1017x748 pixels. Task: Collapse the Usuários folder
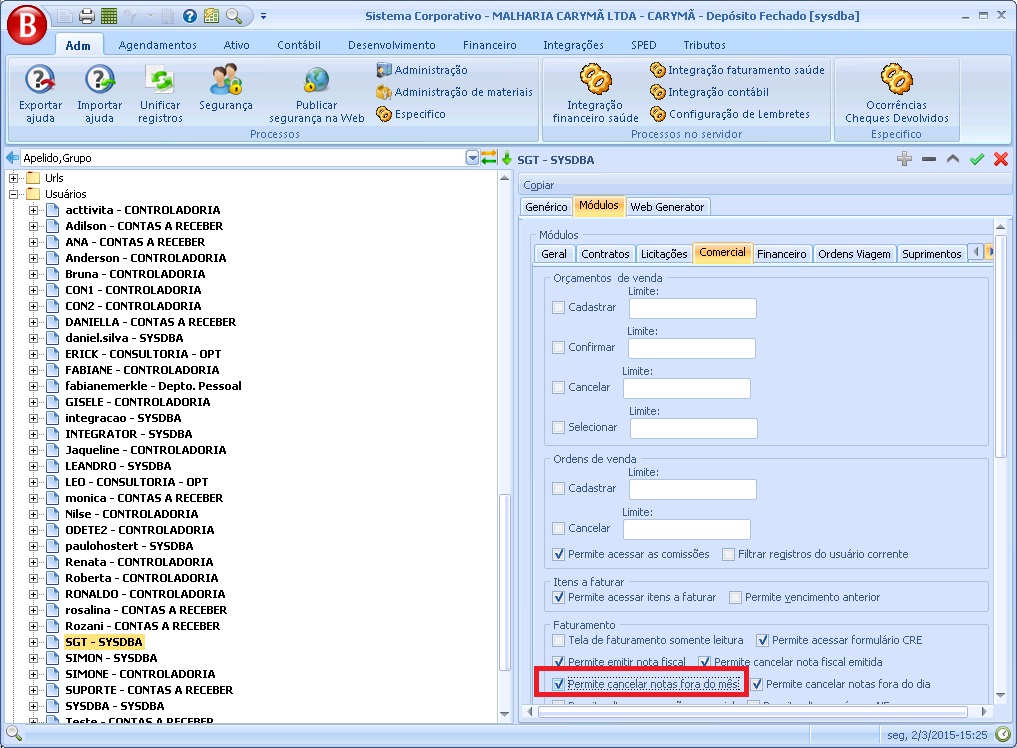pos(14,194)
